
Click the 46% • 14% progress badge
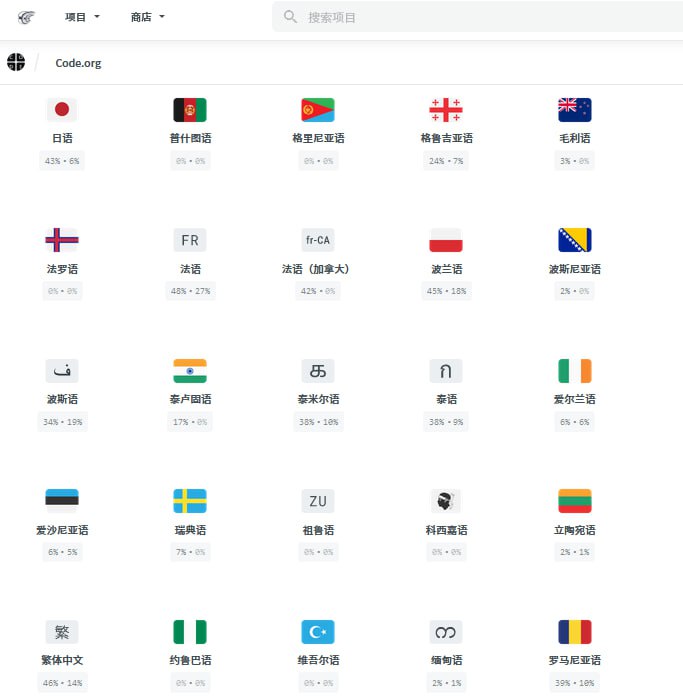(x=62, y=683)
